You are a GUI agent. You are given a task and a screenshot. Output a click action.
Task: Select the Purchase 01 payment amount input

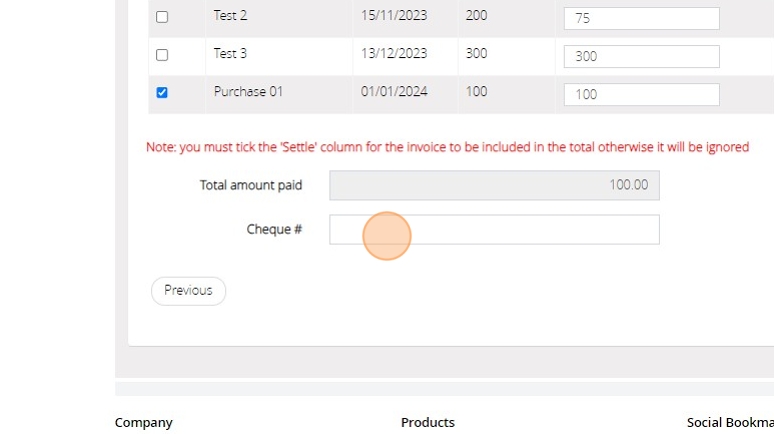click(641, 94)
